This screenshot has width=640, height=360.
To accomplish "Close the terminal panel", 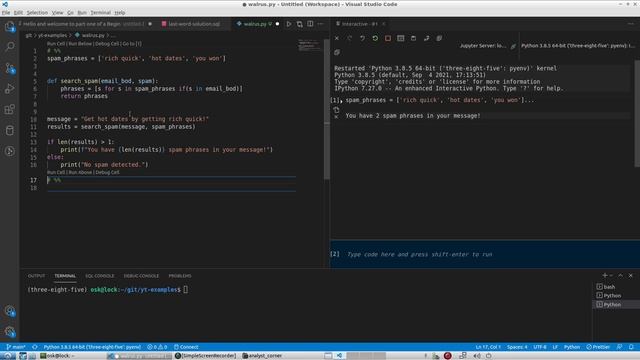I will tap(631, 276).
